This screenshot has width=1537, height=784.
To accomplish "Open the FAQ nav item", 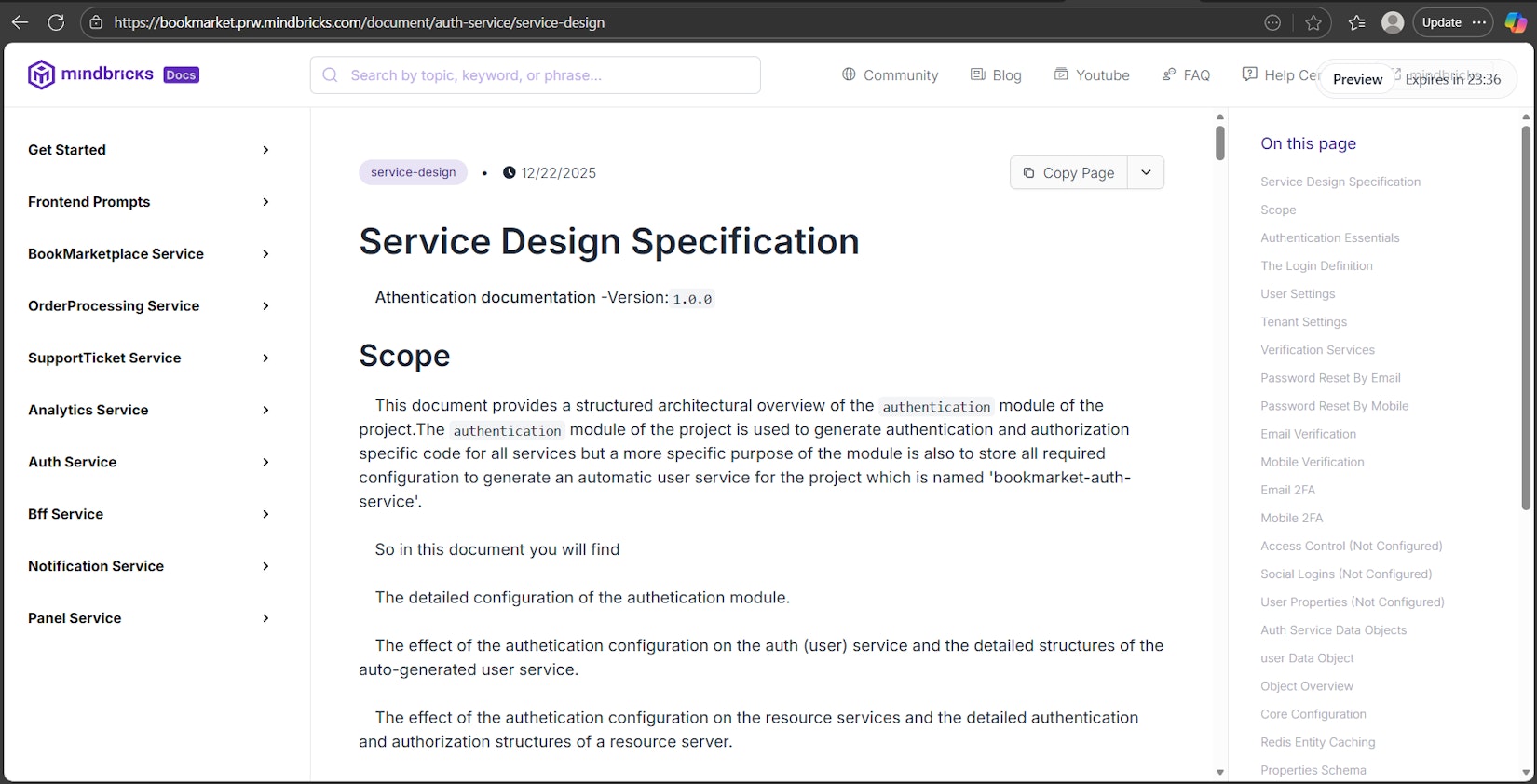I will [x=1186, y=75].
